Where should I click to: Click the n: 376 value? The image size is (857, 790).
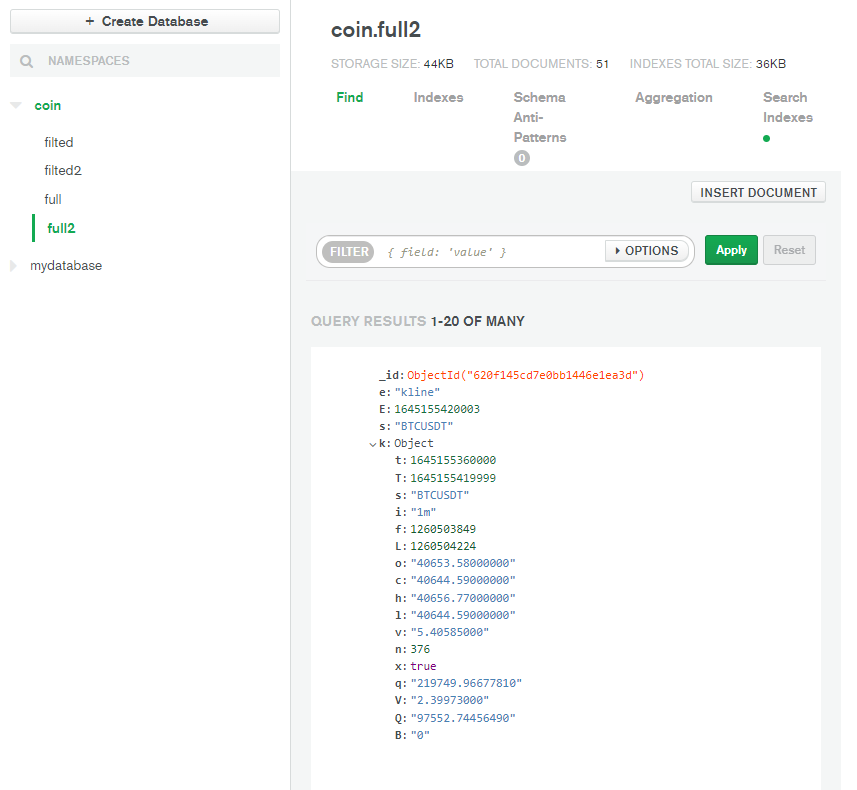(420, 649)
